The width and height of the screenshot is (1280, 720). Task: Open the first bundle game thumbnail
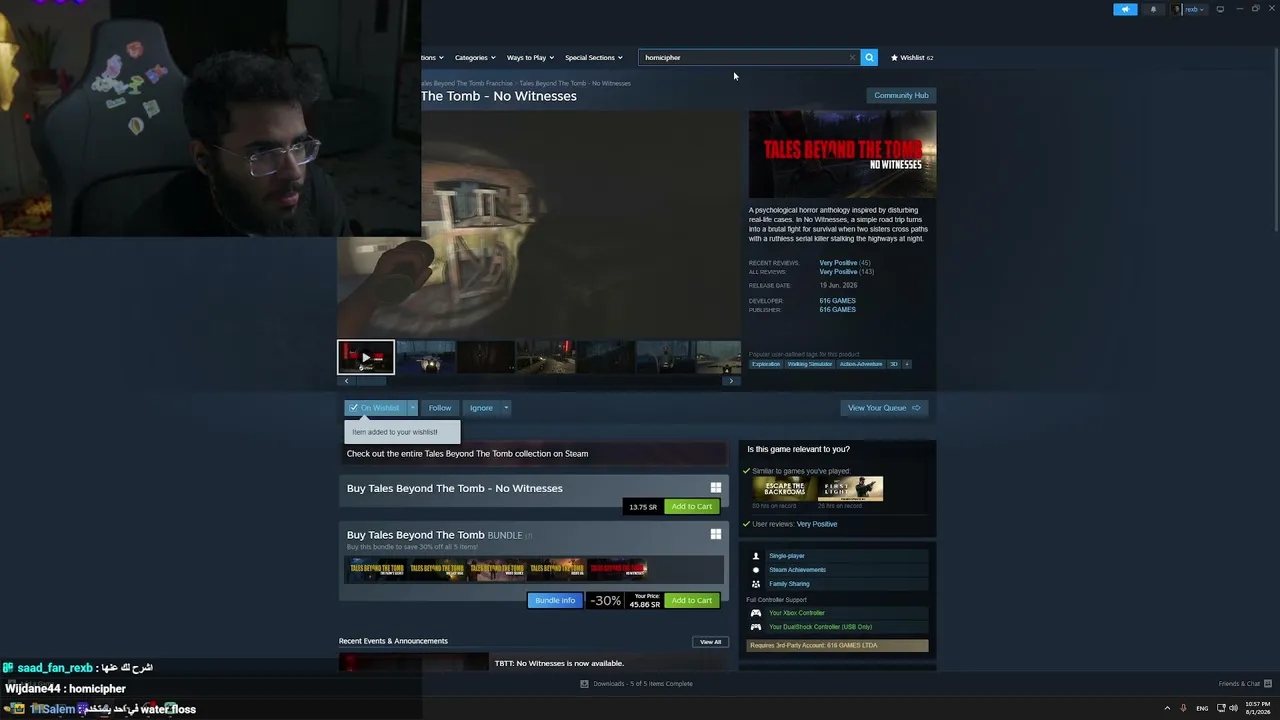click(377, 570)
